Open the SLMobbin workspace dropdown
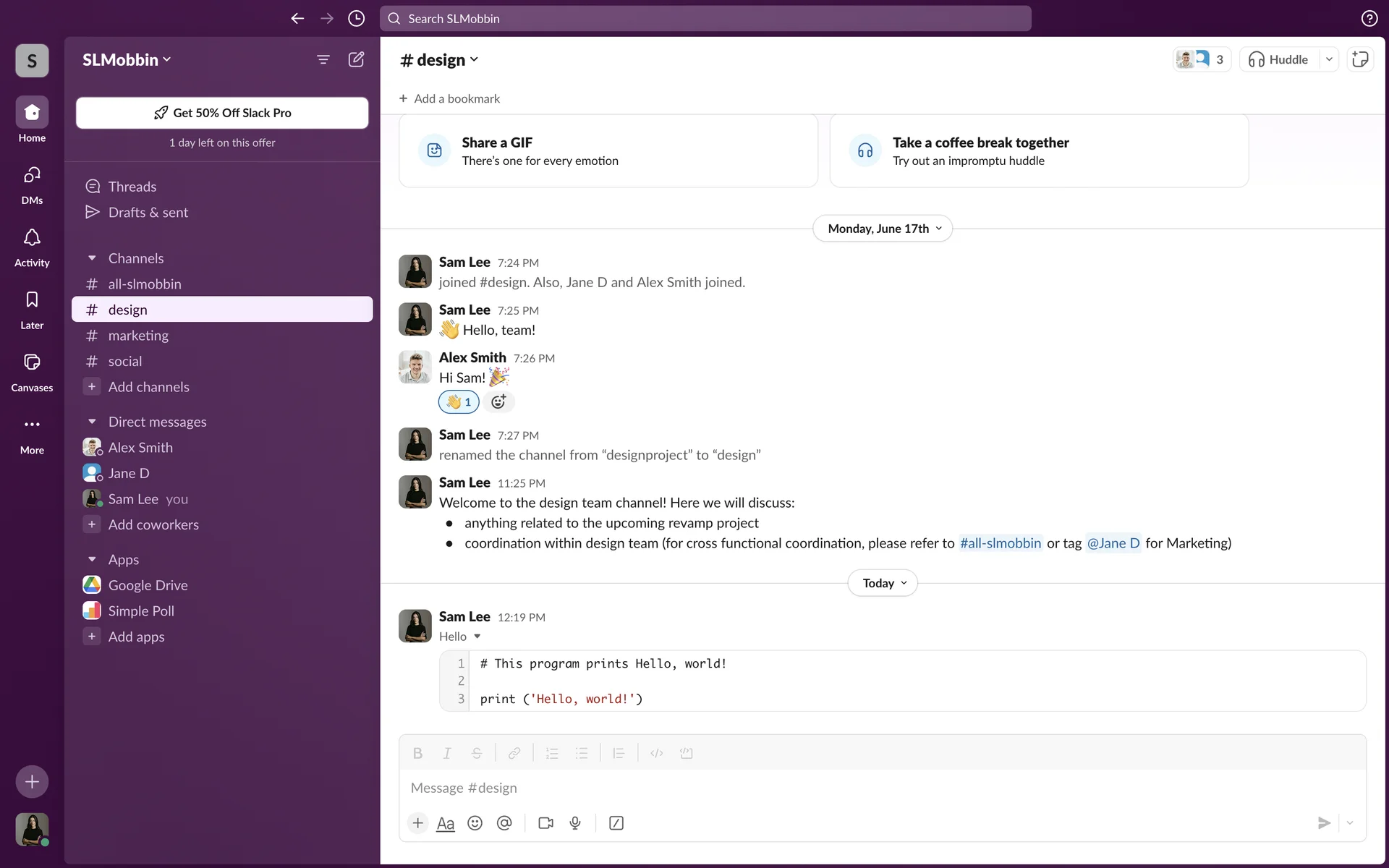This screenshot has width=1389, height=868. point(127,59)
